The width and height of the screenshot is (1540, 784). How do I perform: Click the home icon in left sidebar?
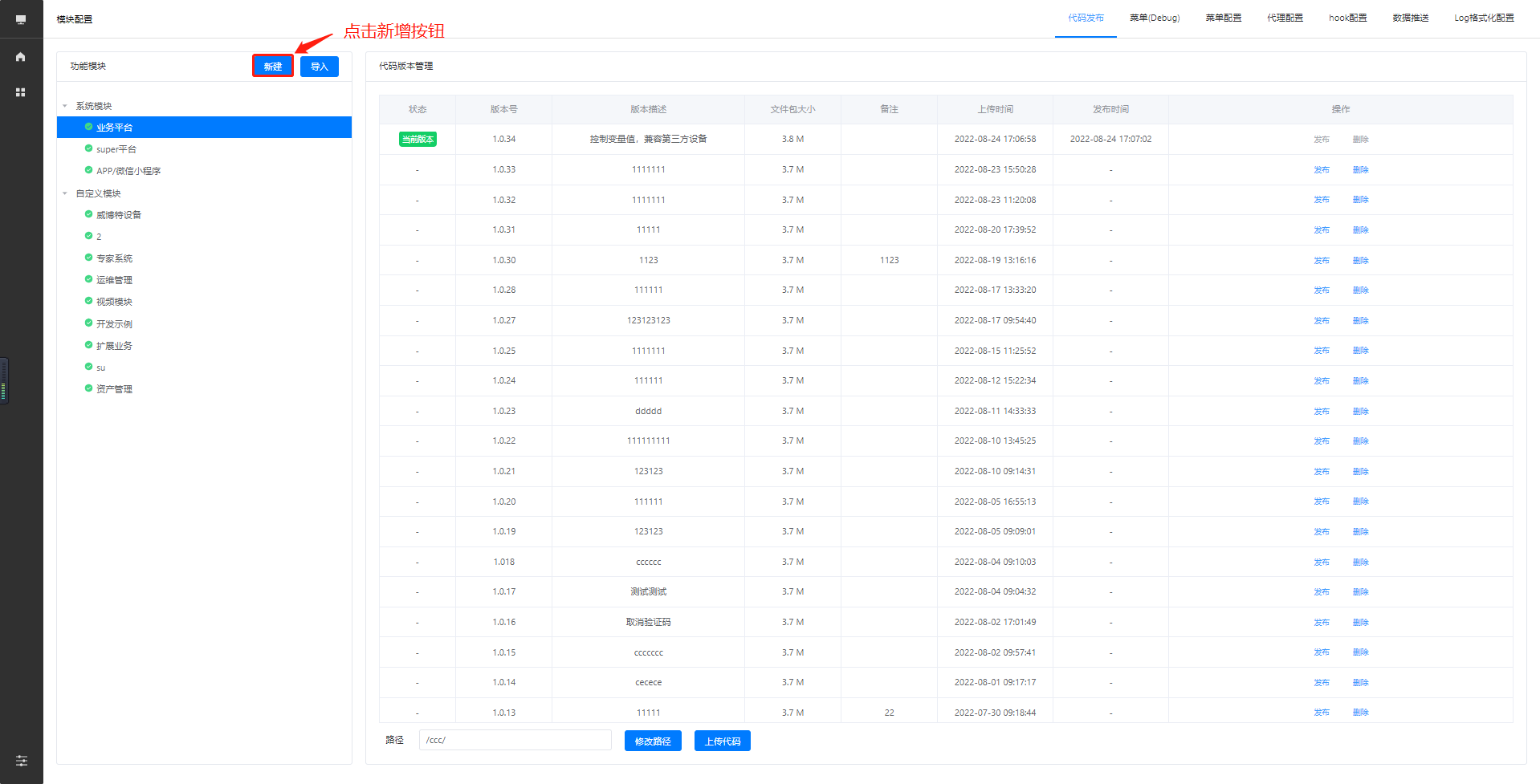21,57
